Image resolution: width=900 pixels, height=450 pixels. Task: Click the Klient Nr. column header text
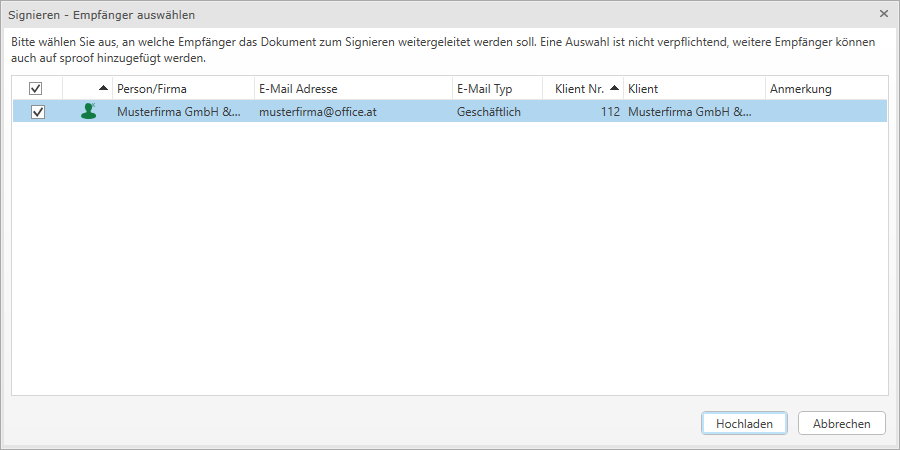(x=578, y=89)
